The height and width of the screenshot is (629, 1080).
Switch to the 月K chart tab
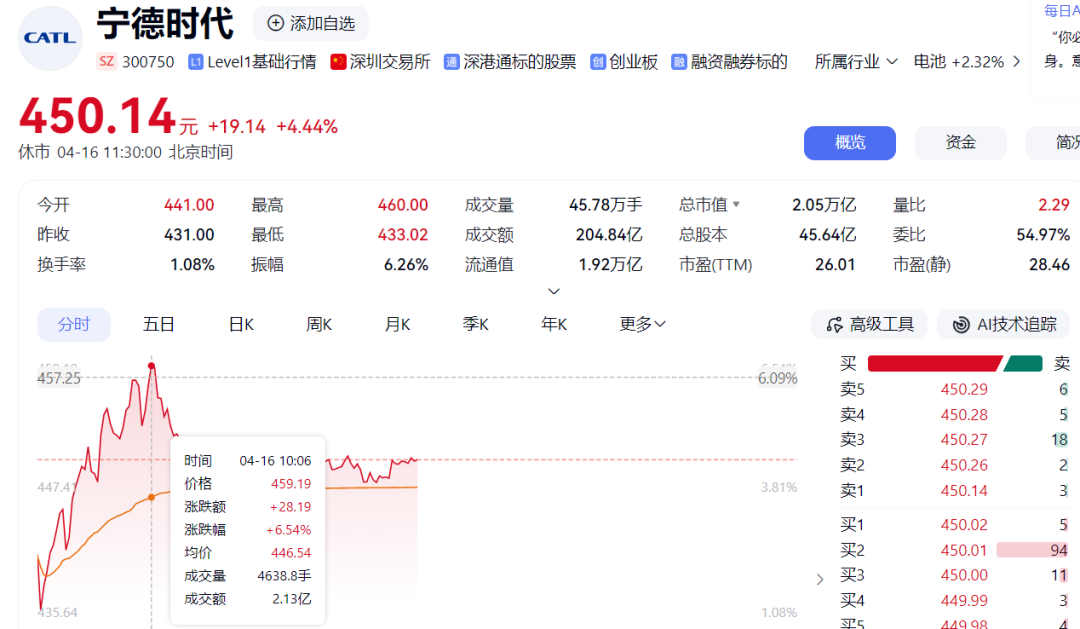[x=397, y=324]
